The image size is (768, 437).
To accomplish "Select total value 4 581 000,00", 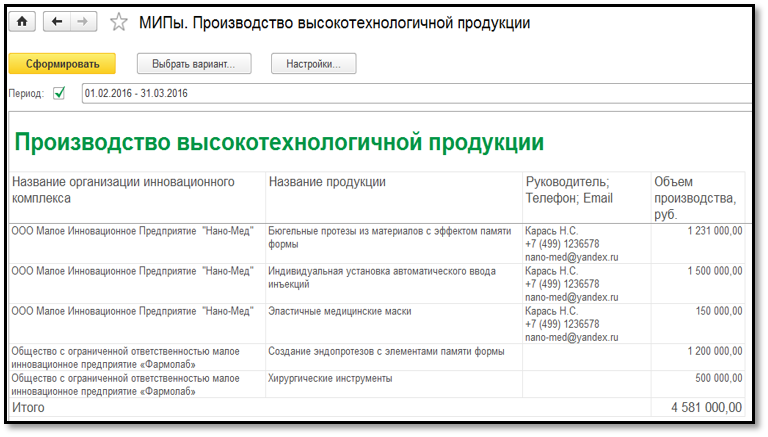I will click(706, 407).
